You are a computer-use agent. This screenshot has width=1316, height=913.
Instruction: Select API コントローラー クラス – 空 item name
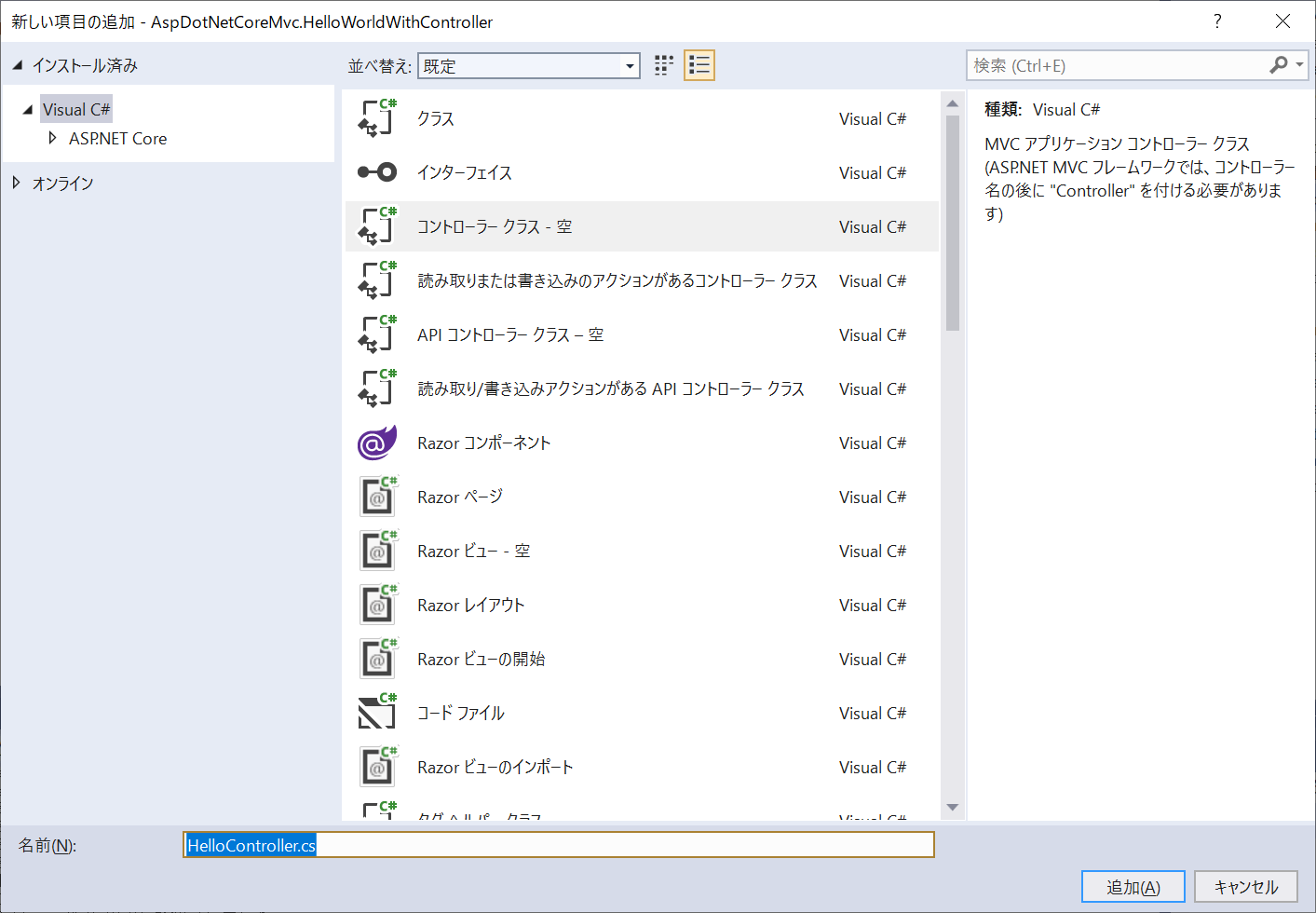510,334
